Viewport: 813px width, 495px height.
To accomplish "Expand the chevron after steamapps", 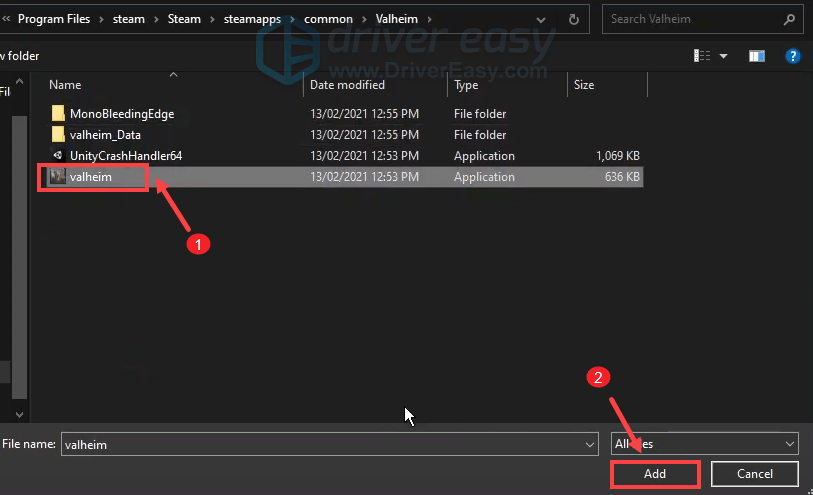I will pyautogui.click(x=292, y=19).
